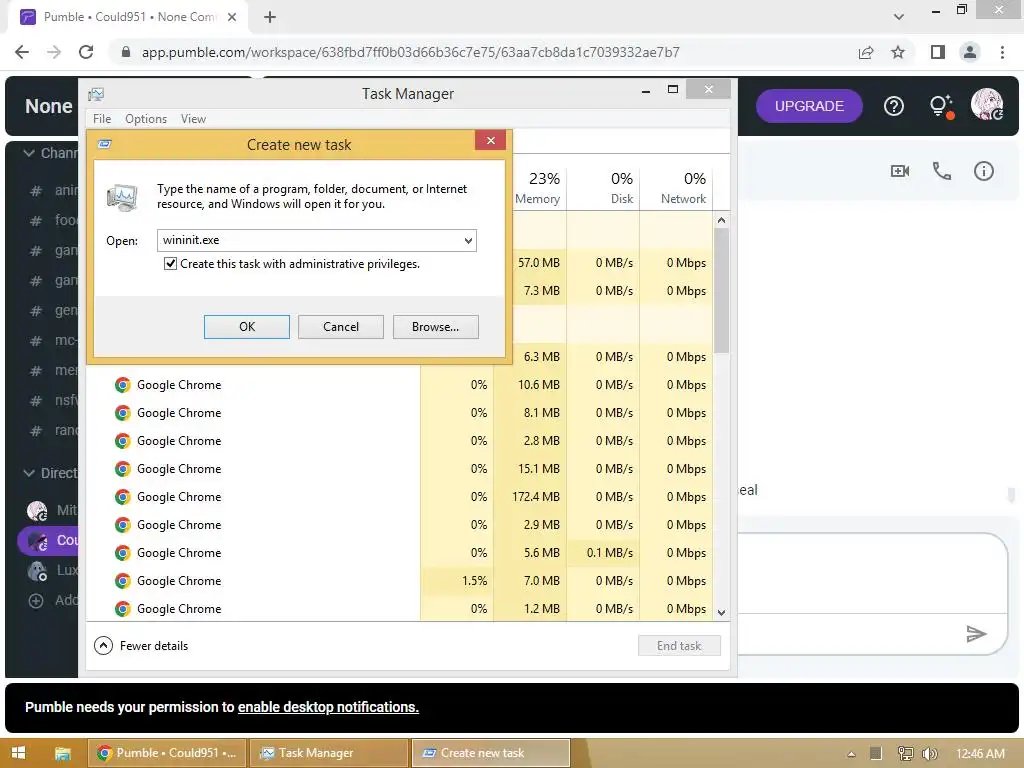This screenshot has width=1024, height=768.
Task: Uncheck administrative privileges checkbox
Action: click(x=170, y=264)
